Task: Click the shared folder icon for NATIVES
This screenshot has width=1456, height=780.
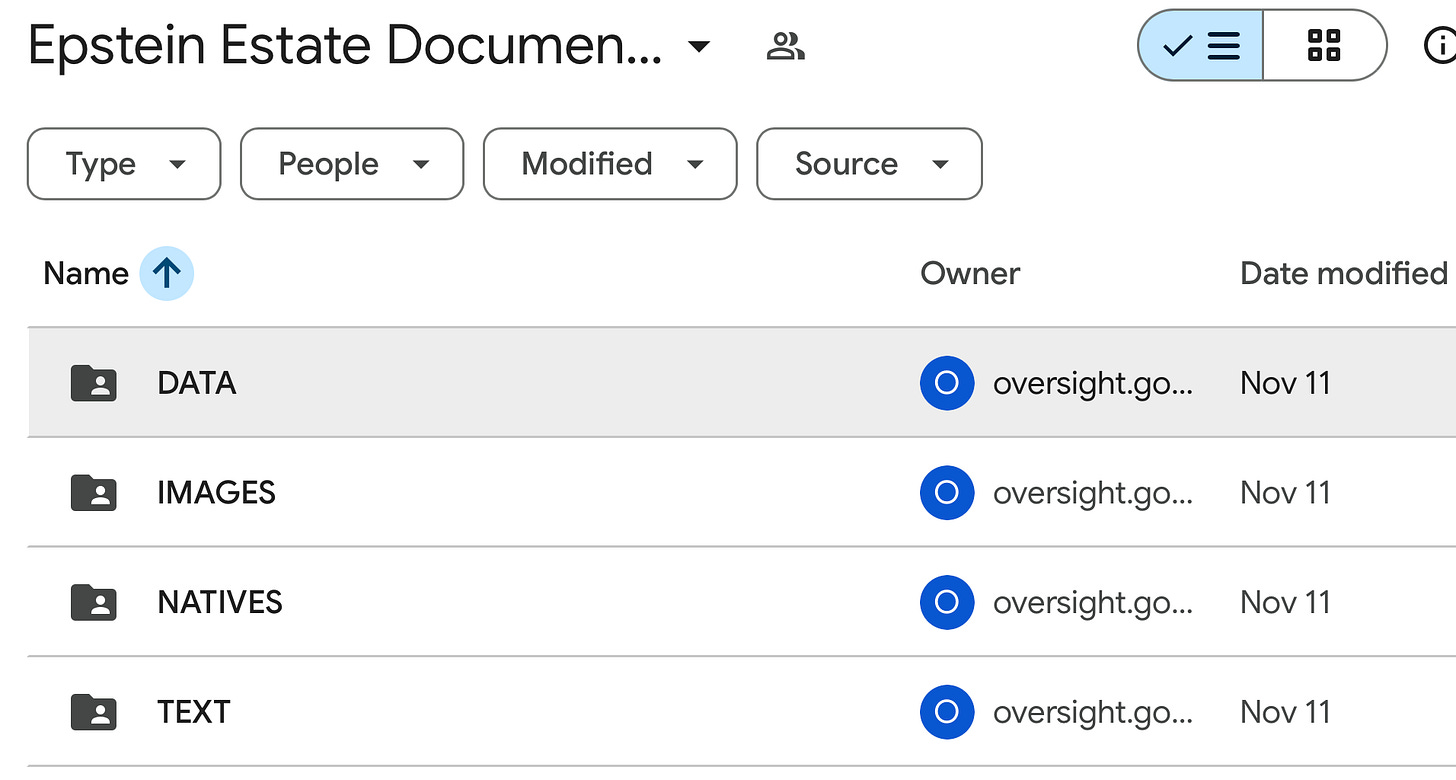Action: pos(94,602)
